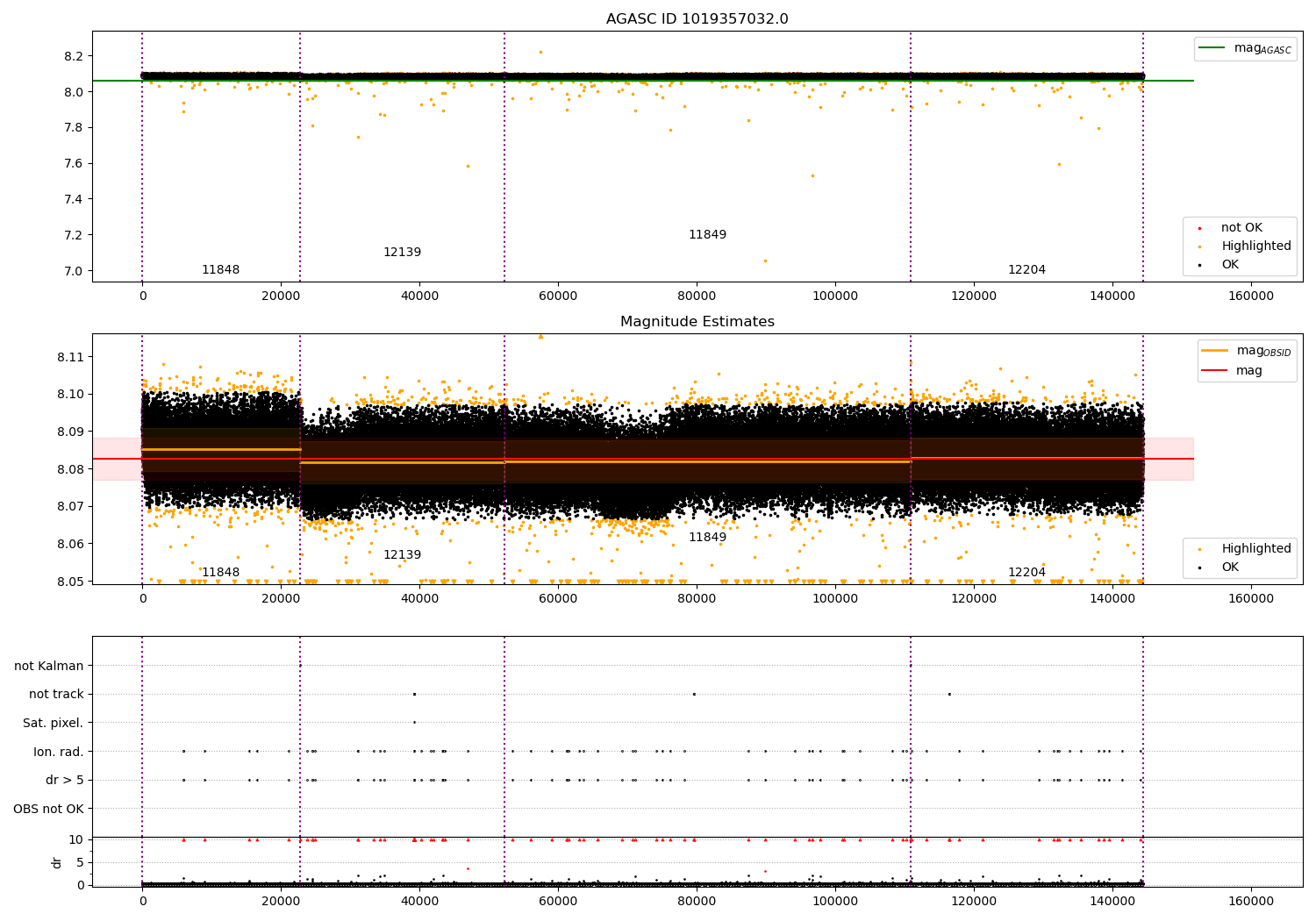Click y-axis tick 8.2 in top plot
This screenshot has height=921, width=1316.
pyautogui.click(x=74, y=57)
